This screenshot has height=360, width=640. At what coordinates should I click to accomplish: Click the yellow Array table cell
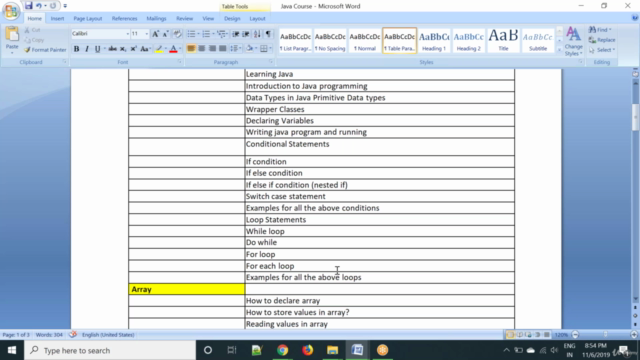coord(187,289)
